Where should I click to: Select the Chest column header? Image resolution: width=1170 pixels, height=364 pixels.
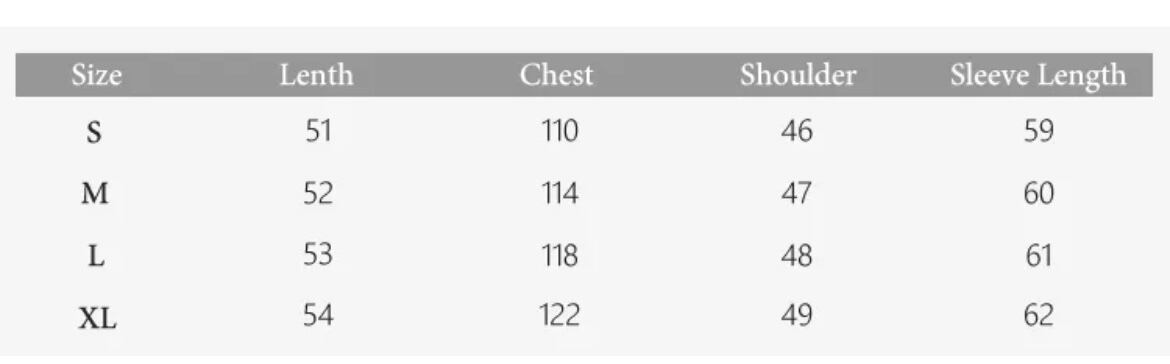tap(557, 75)
